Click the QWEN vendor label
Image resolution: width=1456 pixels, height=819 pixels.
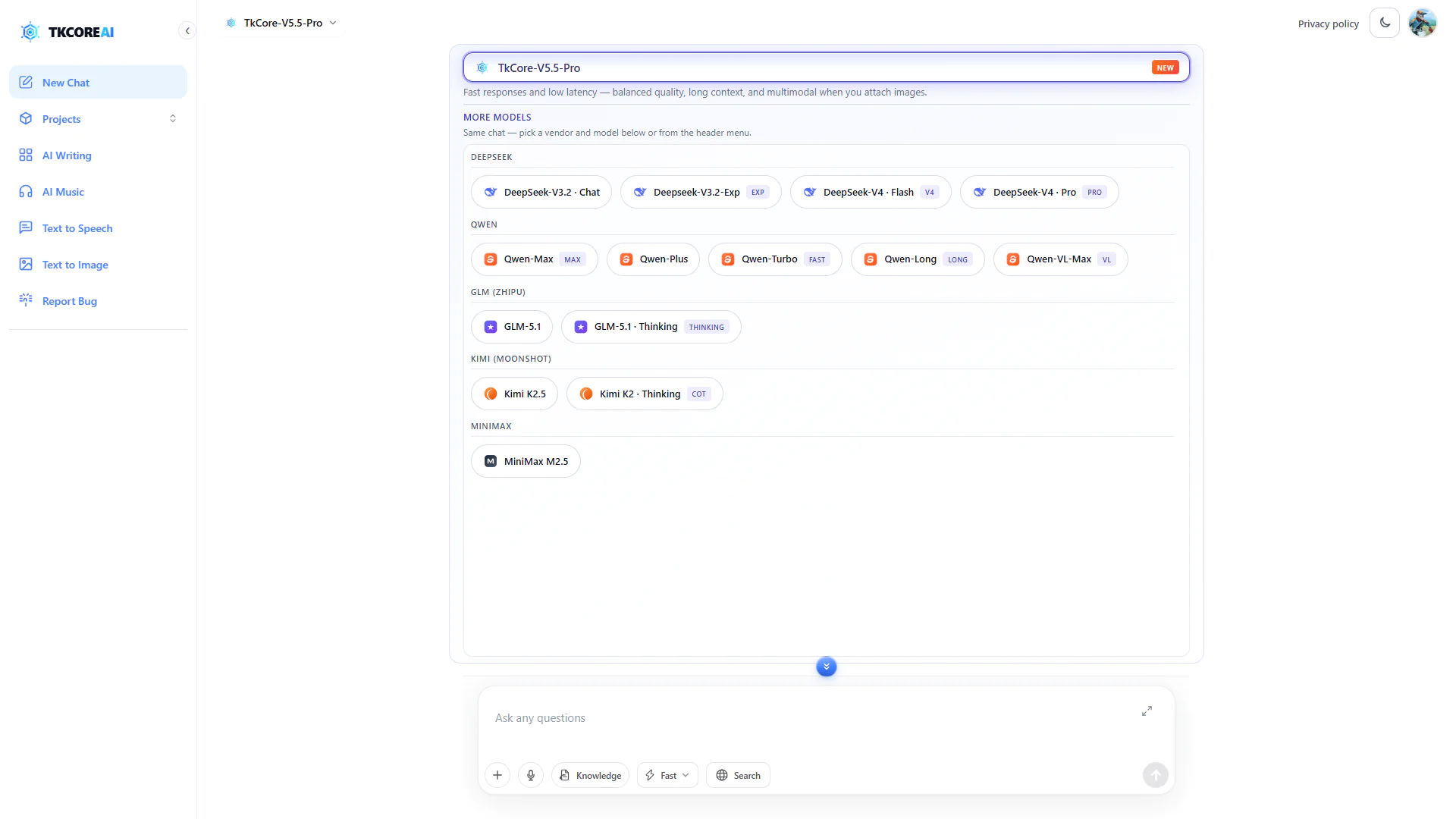pyautogui.click(x=484, y=224)
